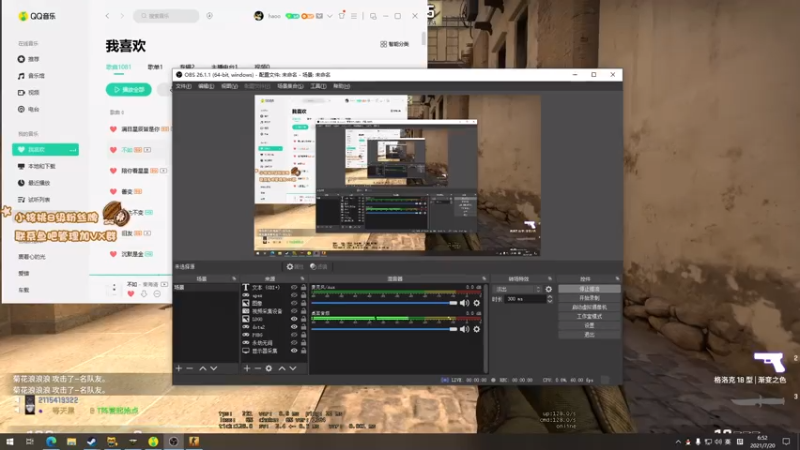Pop out the 控件 dock panel
The height and width of the screenshot is (450, 800).
[617, 279]
